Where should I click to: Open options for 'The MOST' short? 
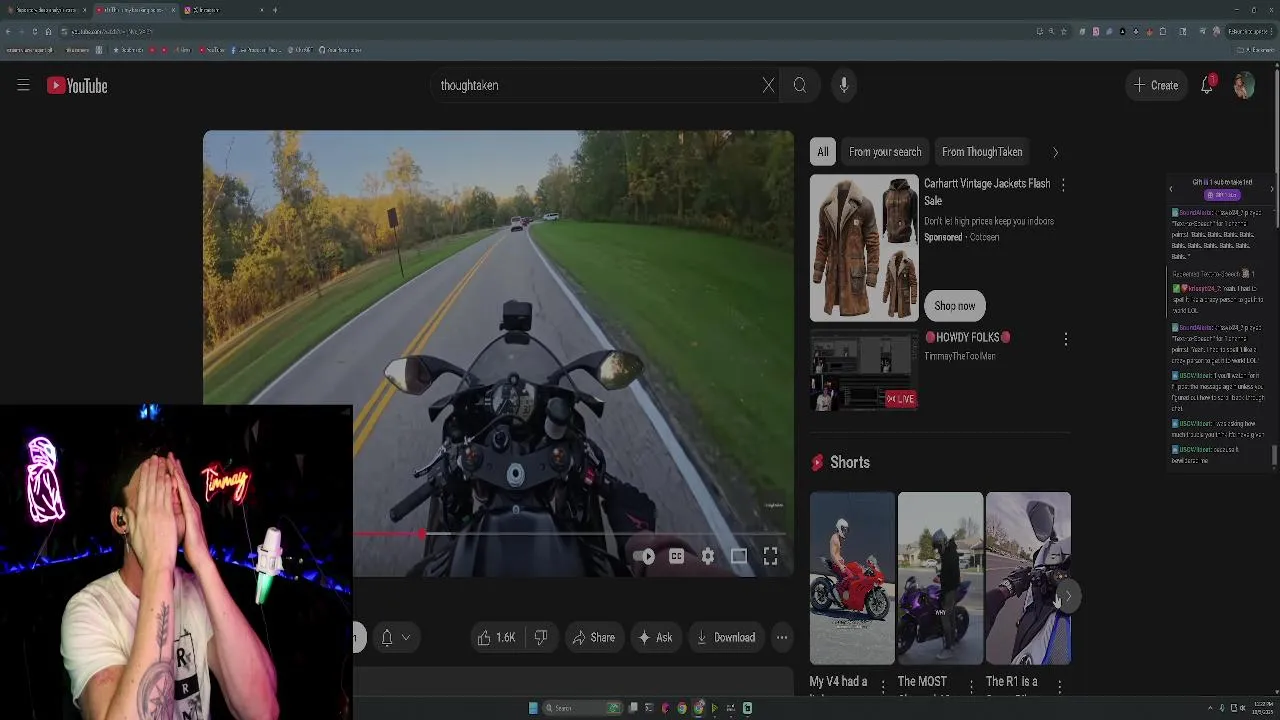click(x=970, y=686)
